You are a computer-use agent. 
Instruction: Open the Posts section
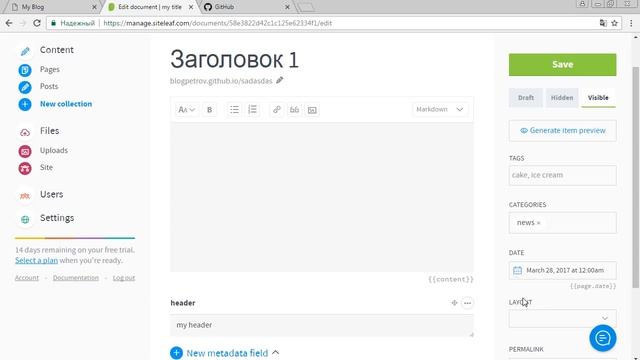click(x=49, y=87)
